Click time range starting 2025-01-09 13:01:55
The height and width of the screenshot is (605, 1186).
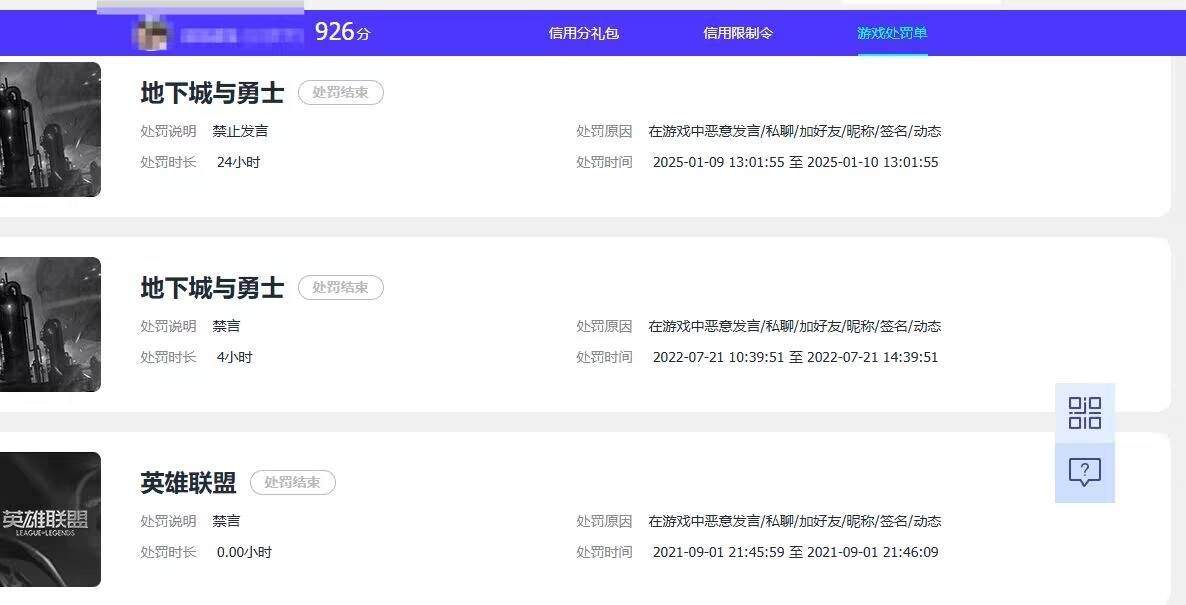pos(796,162)
